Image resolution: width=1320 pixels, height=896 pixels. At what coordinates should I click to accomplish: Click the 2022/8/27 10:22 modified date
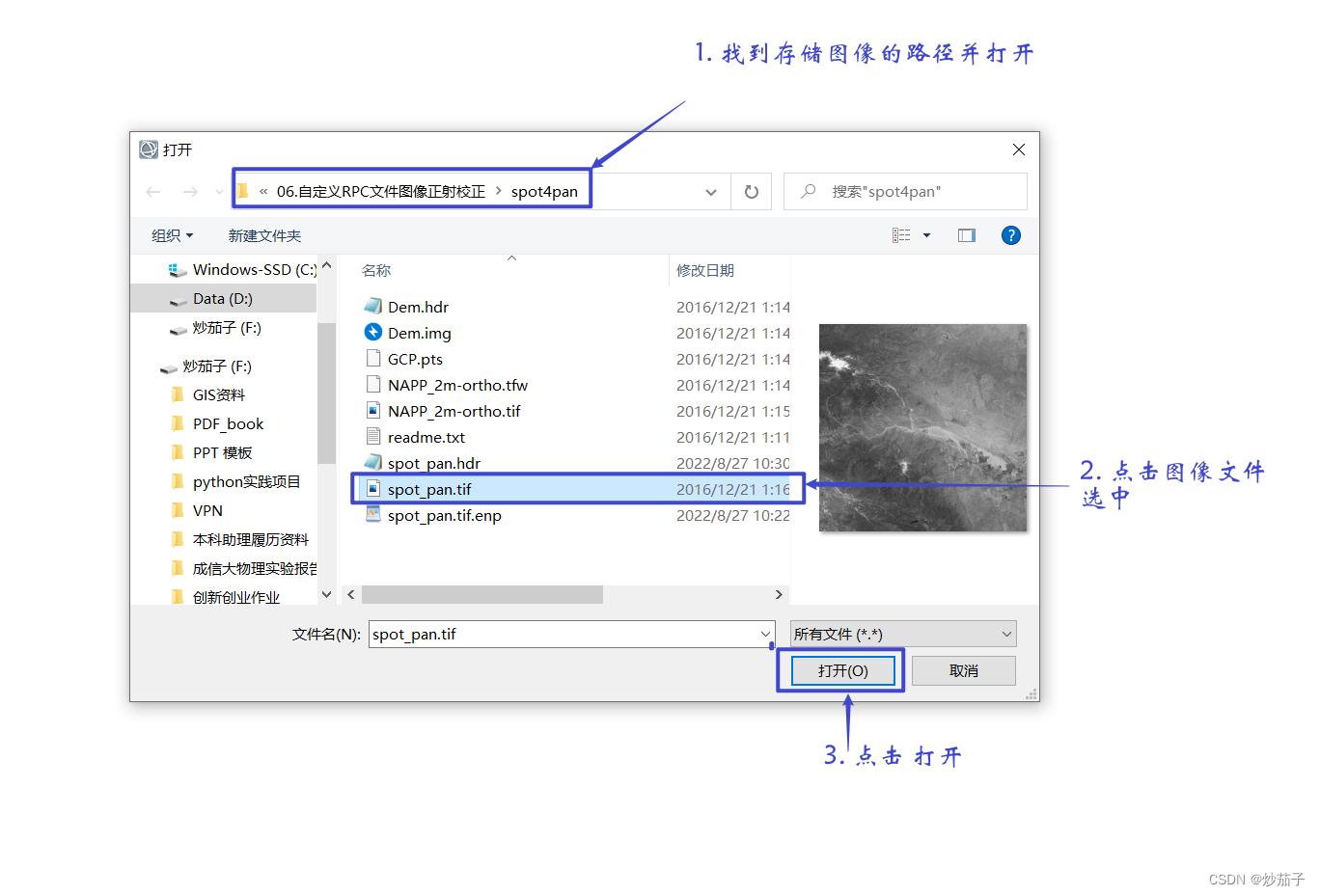[x=732, y=515]
